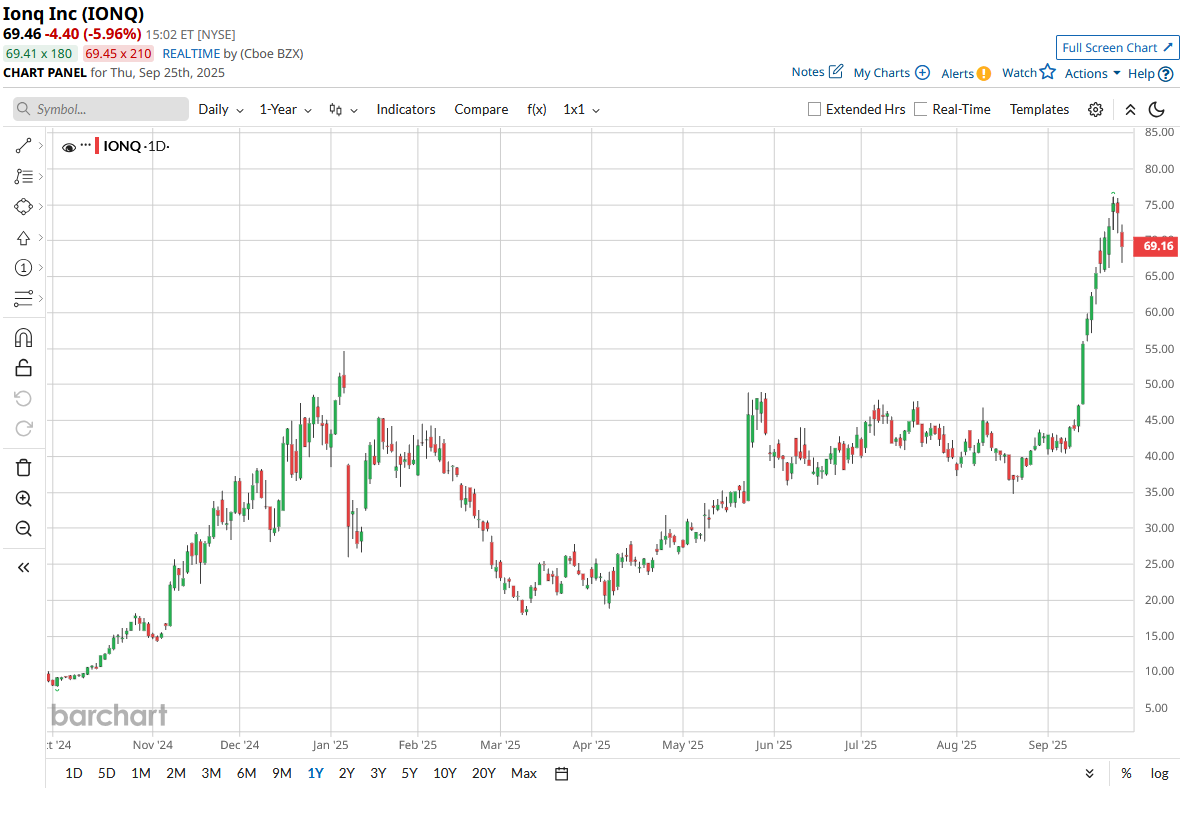Toggle percent scale mode
The width and height of the screenshot is (1194, 837).
tap(1126, 774)
